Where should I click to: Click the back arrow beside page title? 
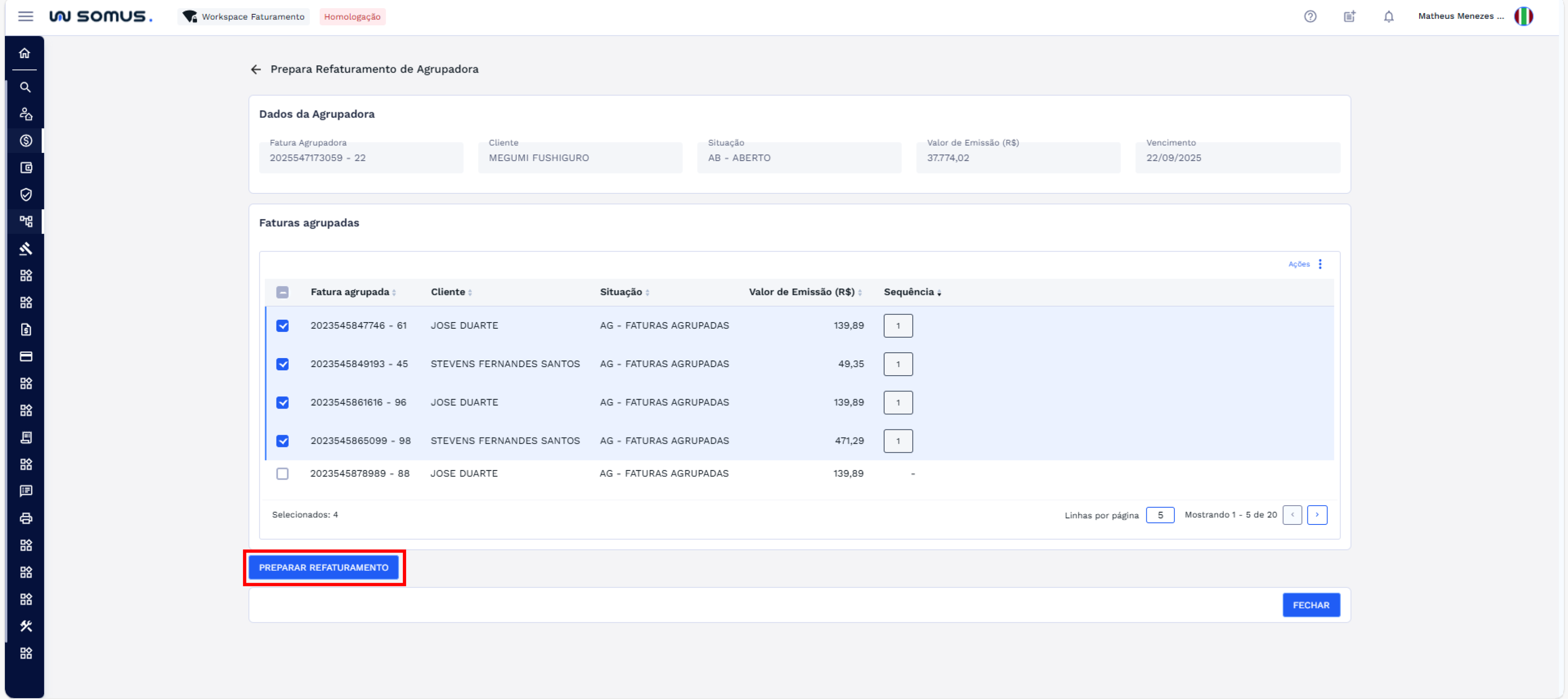(256, 69)
